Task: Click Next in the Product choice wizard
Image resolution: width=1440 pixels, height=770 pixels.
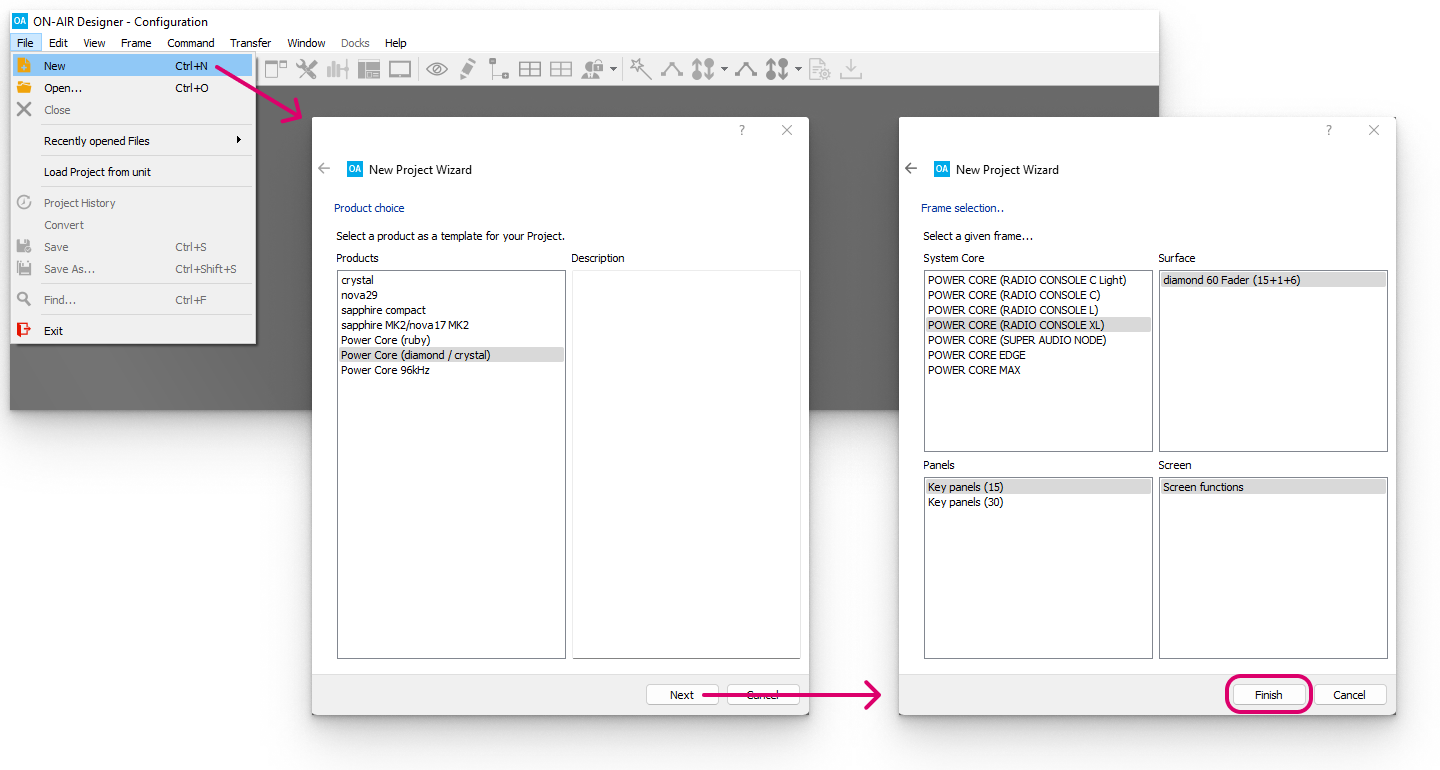Action: pyautogui.click(x=682, y=695)
